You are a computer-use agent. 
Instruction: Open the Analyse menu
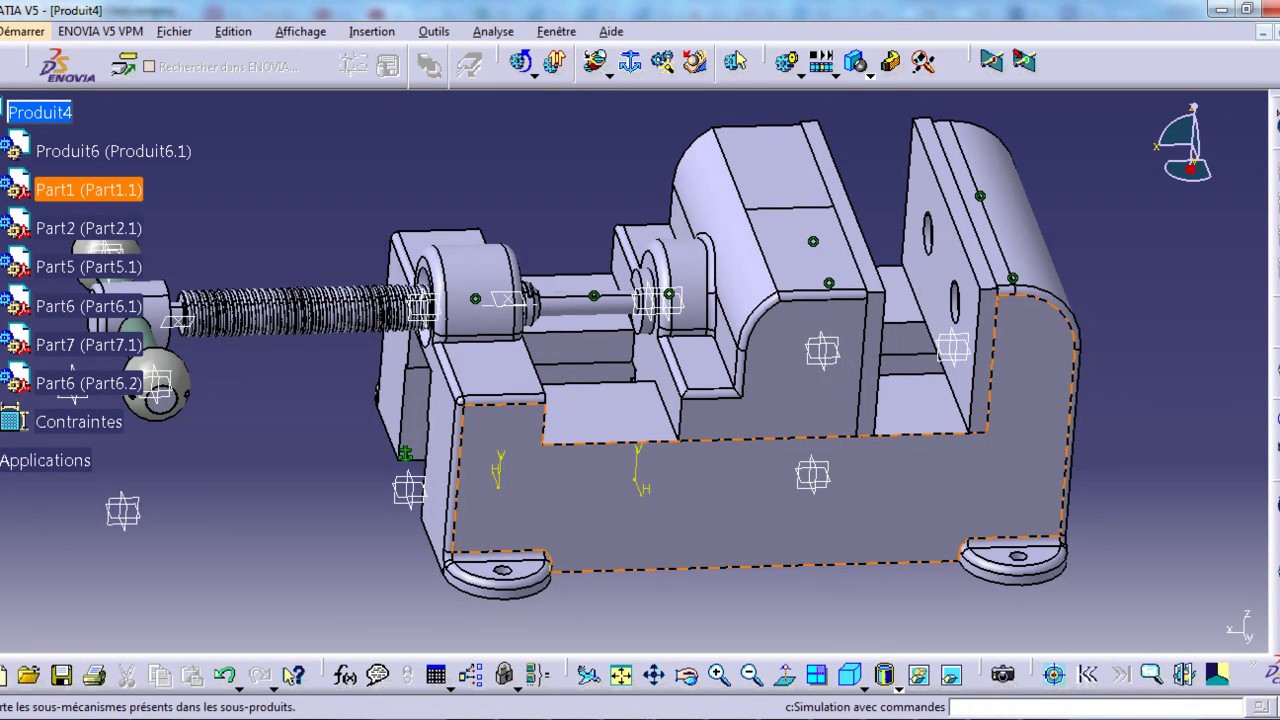tap(493, 31)
